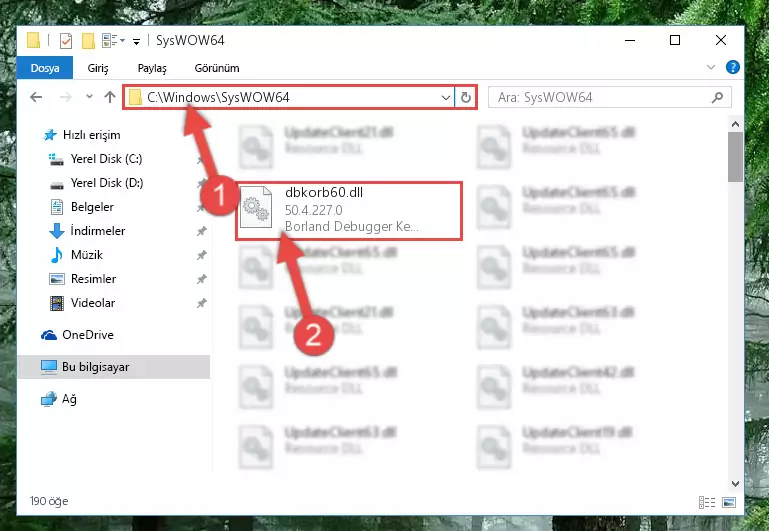The height and width of the screenshot is (531, 769).
Task: Click the folder icon at title bar left
Action: [33, 40]
